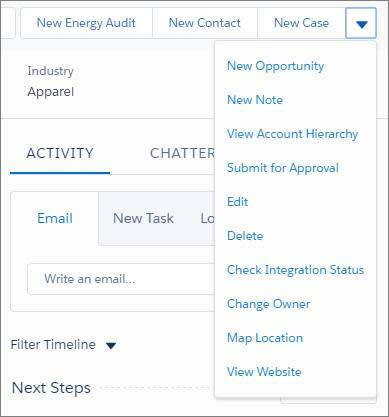
Task: Select Delete in the actions menu
Action: tap(245, 236)
